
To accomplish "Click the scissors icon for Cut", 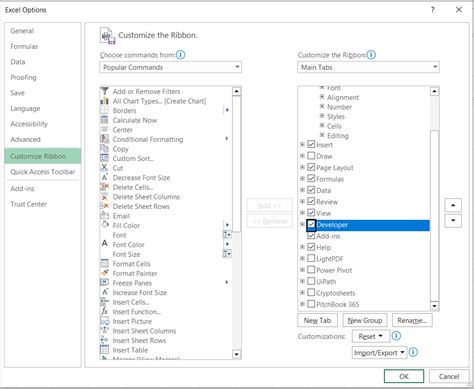I will 105,168.
